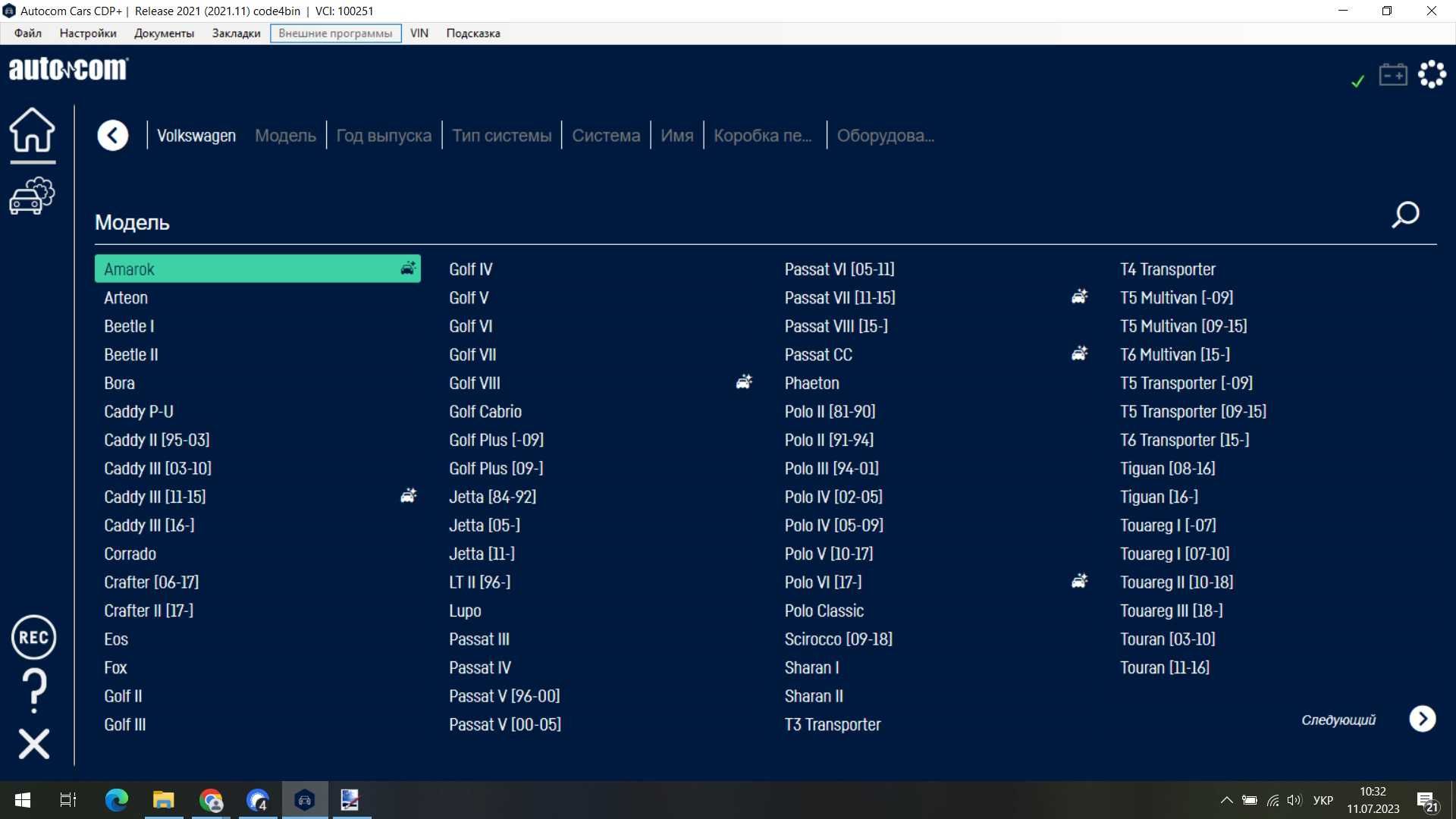Click the dotted settings circle icon
Image resolution: width=1456 pixels, height=819 pixels.
point(1432,74)
